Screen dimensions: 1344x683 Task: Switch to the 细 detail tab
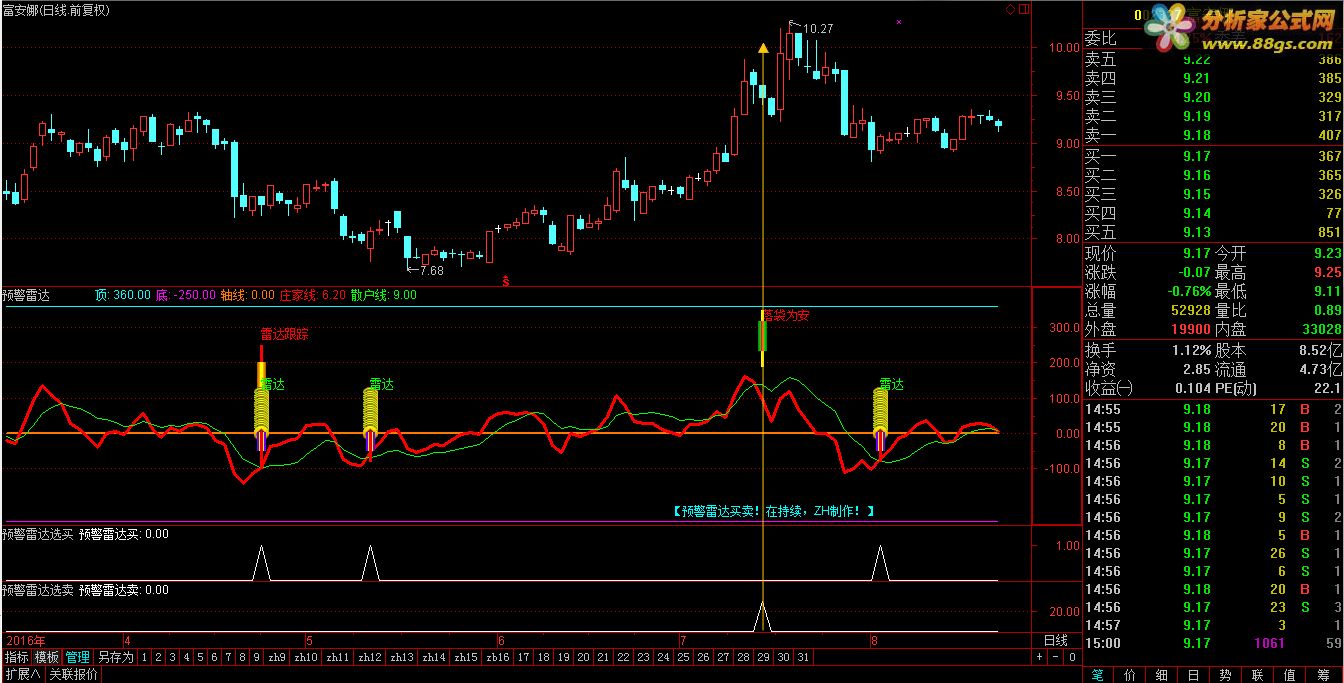pyautogui.click(x=1162, y=675)
